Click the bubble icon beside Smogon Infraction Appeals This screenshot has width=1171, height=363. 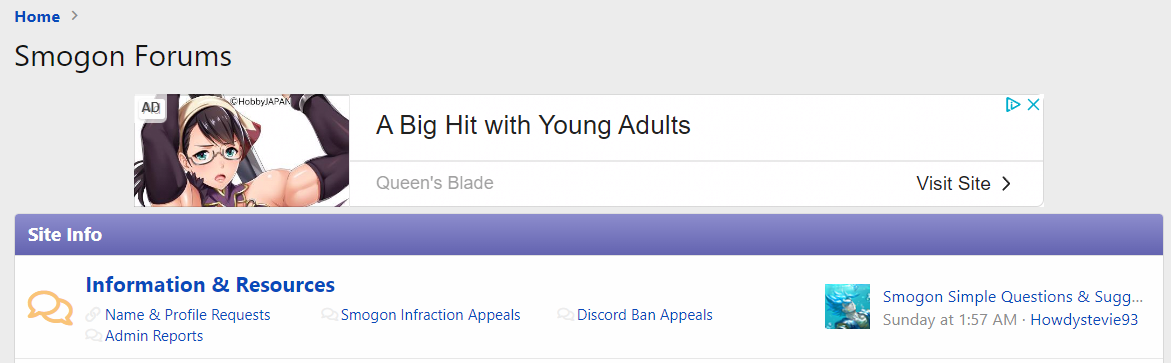329,315
